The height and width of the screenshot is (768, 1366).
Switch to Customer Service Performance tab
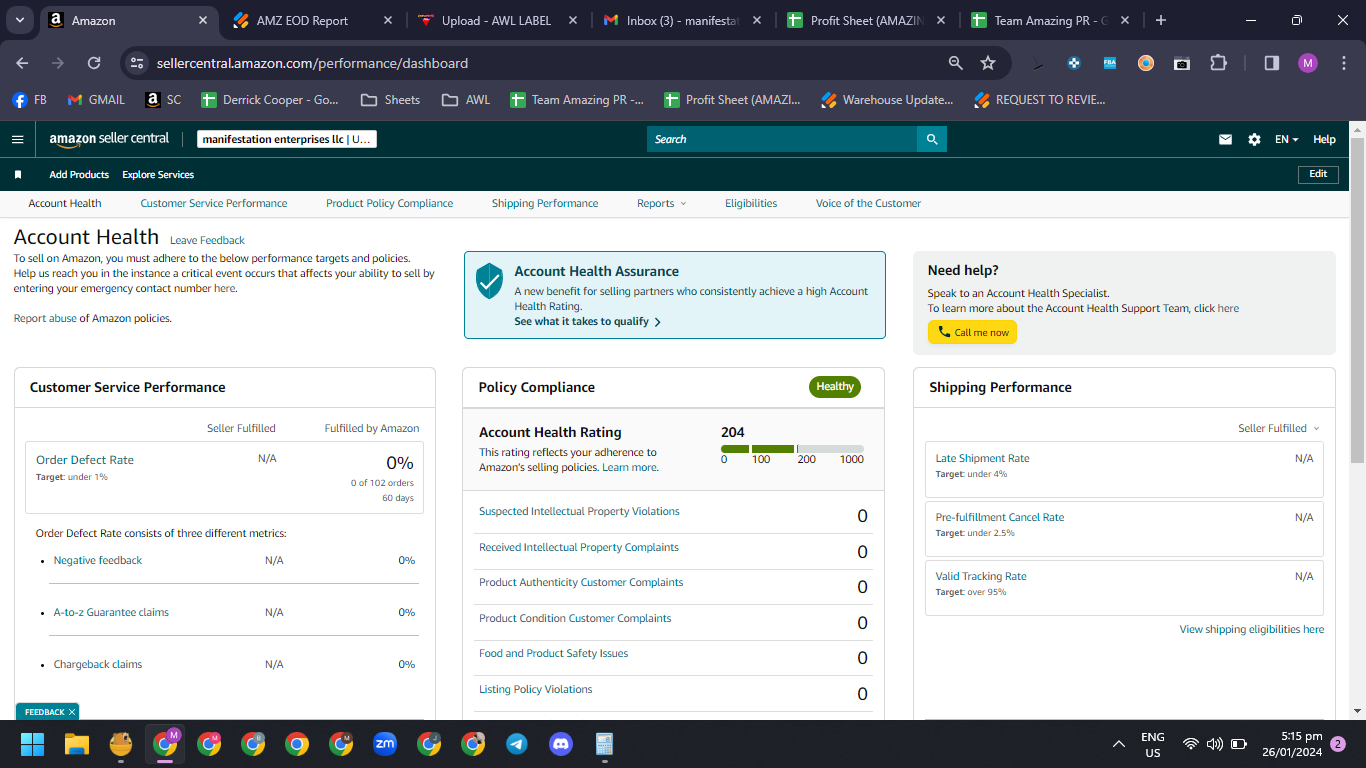(214, 203)
